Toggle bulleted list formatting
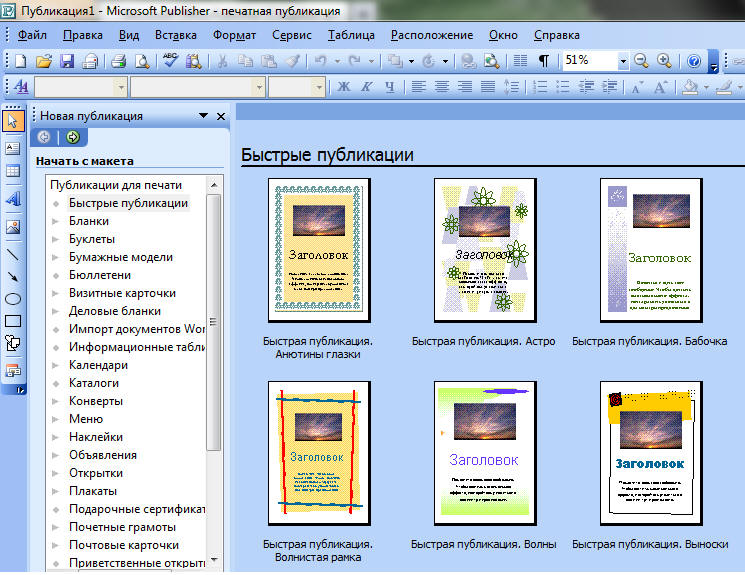The image size is (745, 575). 563,87
